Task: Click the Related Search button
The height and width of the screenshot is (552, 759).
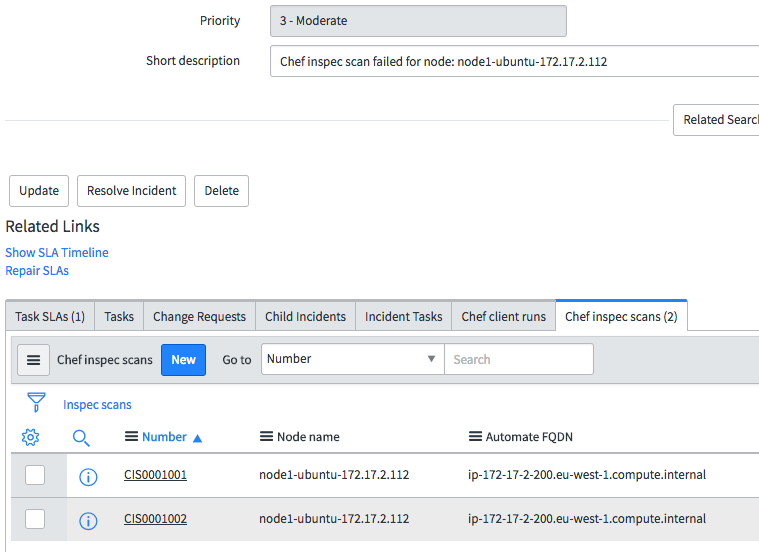Action: 716,120
